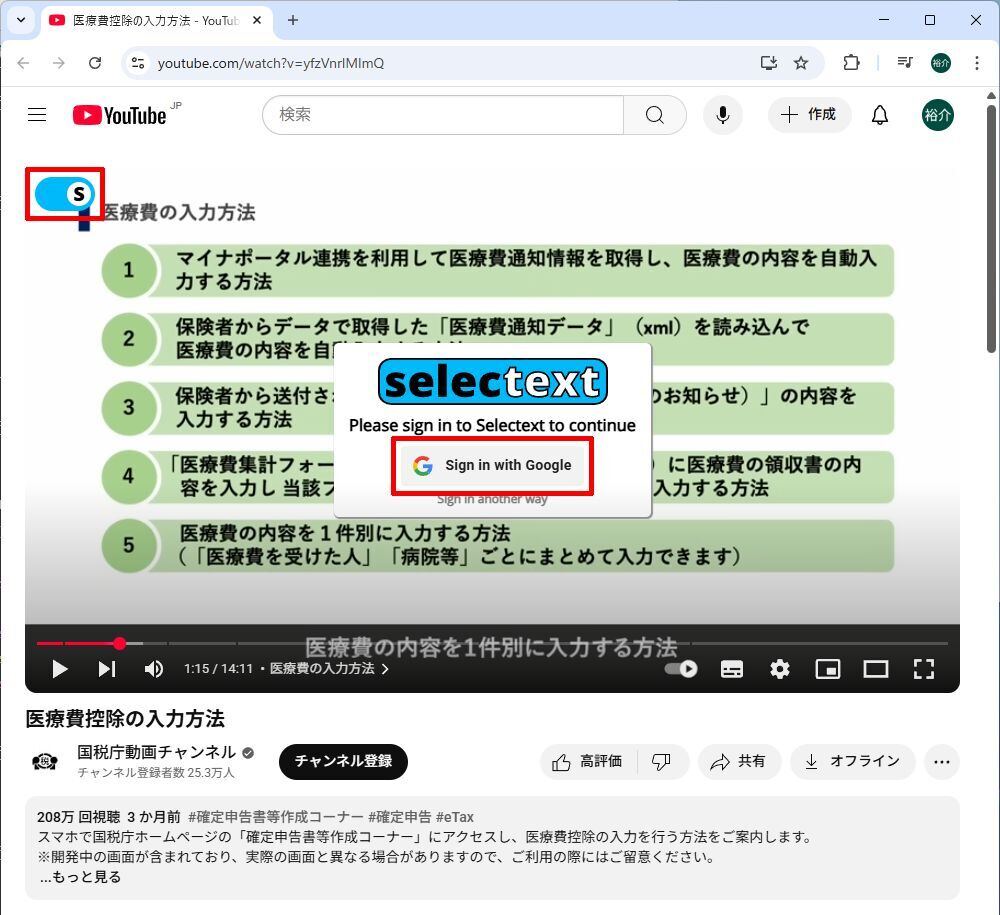Click the #eTax hashtag
This screenshot has height=915, width=1000.
click(x=455, y=817)
